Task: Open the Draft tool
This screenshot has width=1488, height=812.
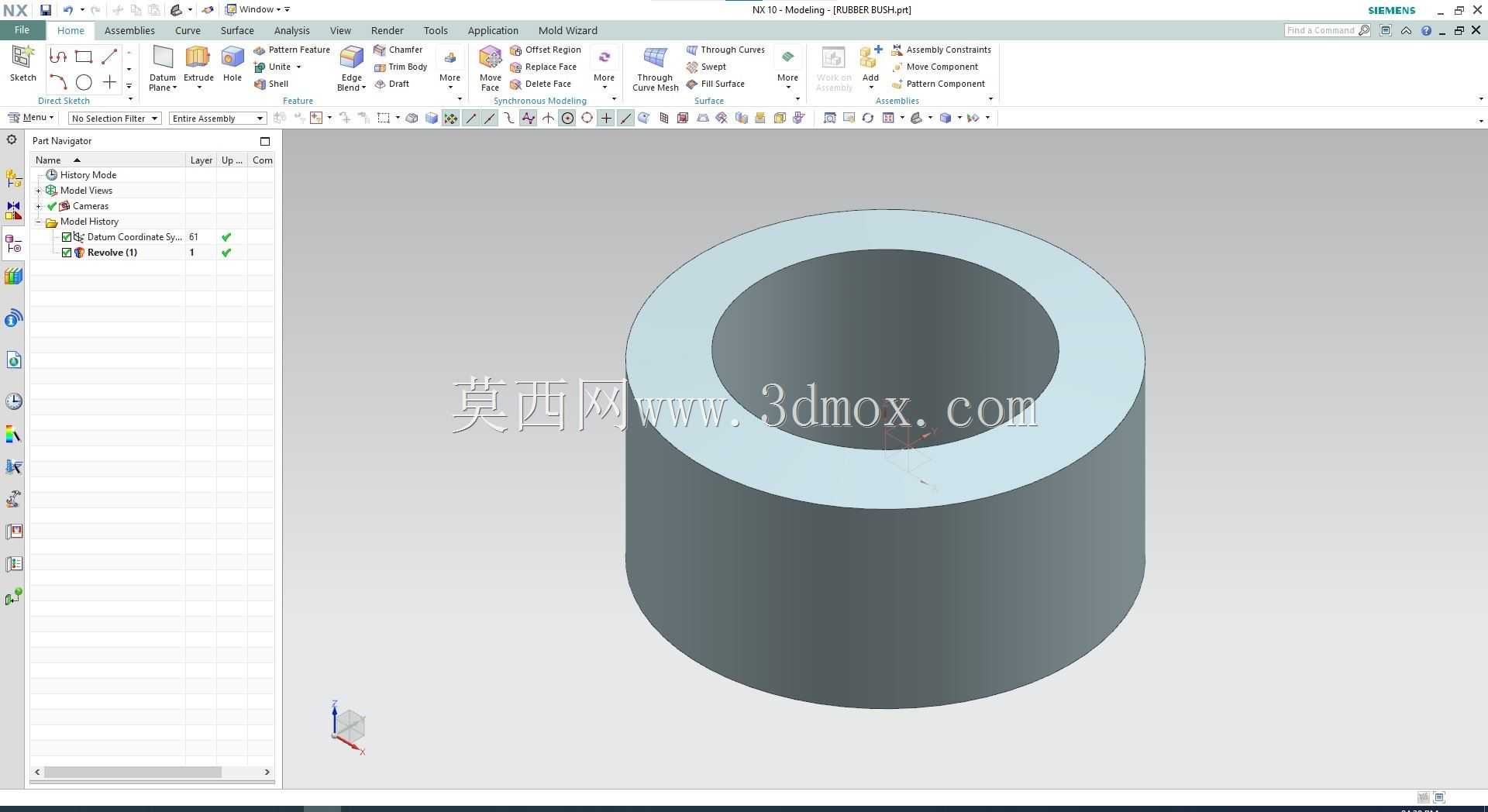Action: (x=391, y=84)
